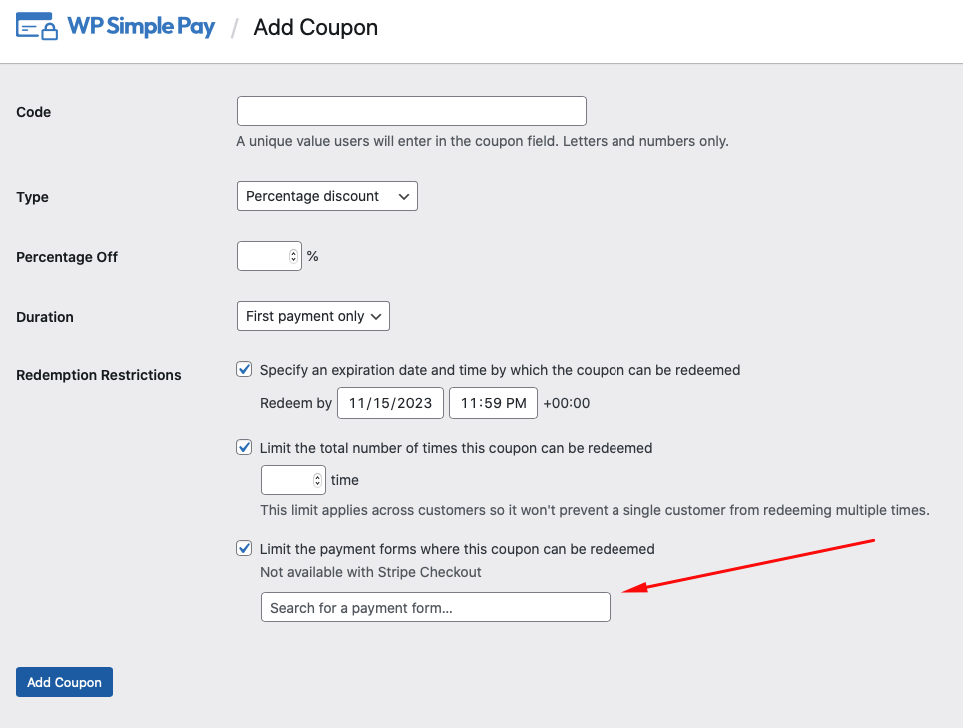
Task: Click the redemption count number field
Action: pyautogui.click(x=293, y=480)
